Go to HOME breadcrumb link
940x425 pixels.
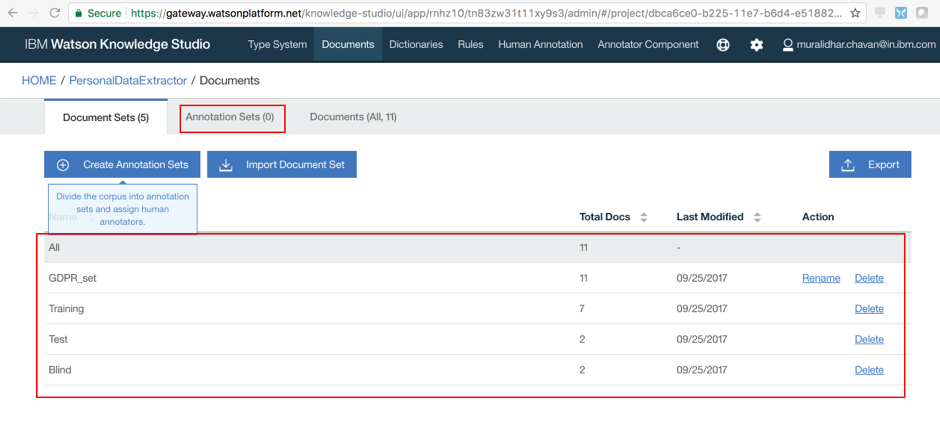(x=39, y=80)
